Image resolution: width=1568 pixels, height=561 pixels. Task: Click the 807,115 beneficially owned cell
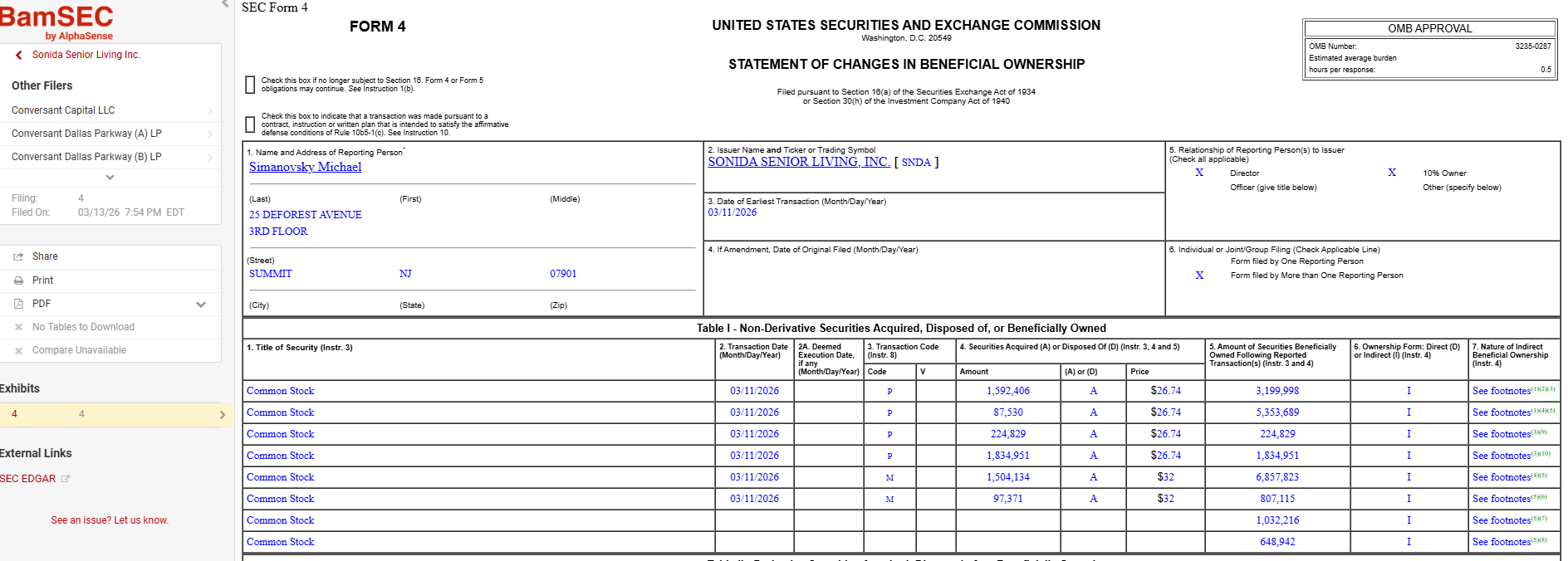tap(1277, 499)
